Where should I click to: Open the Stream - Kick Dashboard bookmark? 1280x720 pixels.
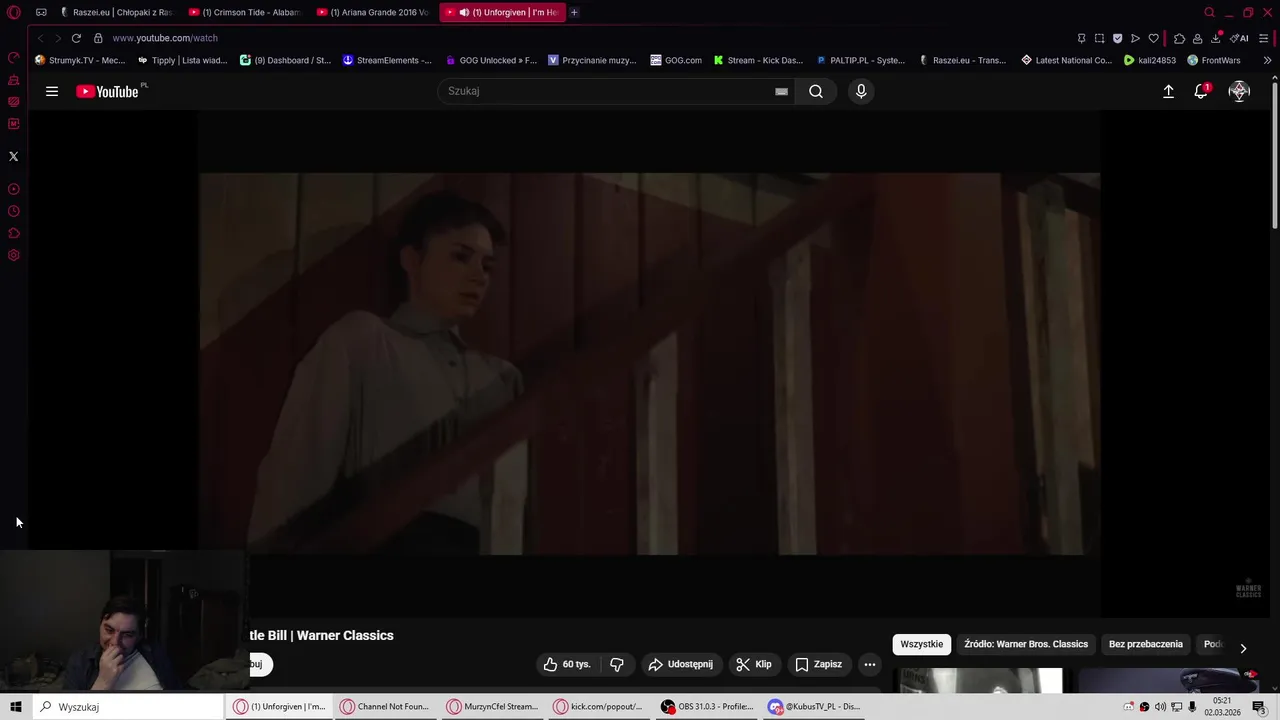click(758, 60)
